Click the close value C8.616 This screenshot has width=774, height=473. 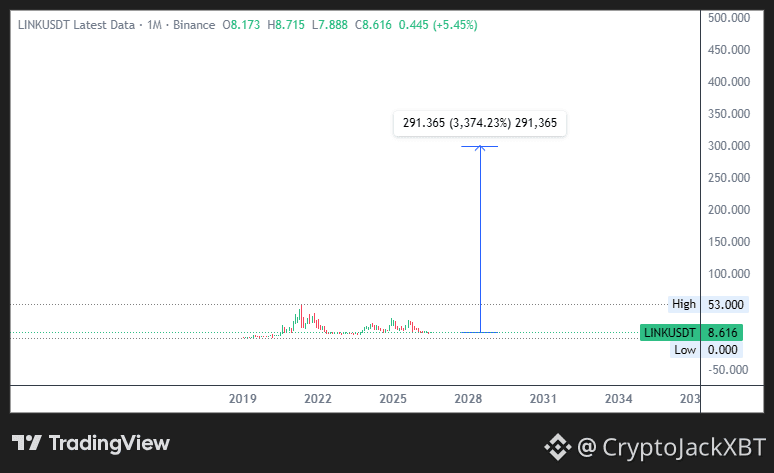373,25
